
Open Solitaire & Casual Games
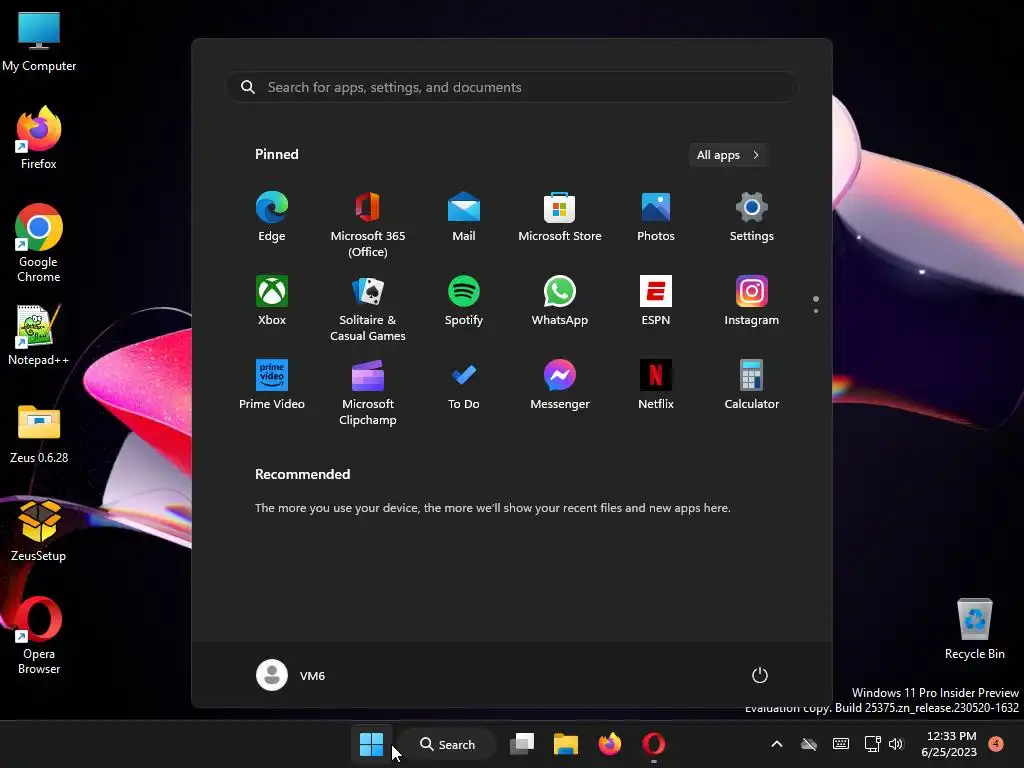pyautogui.click(x=368, y=308)
